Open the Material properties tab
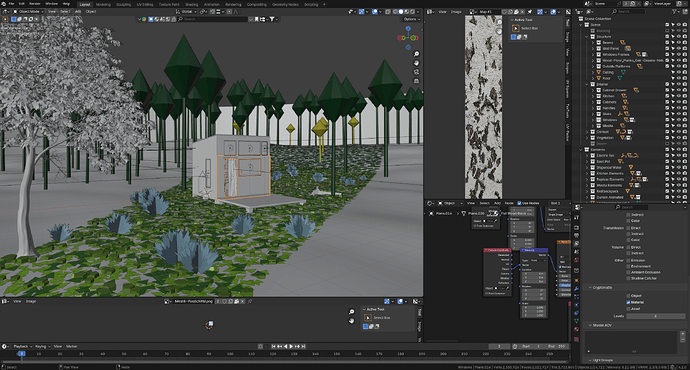Image resolution: width=690 pixels, height=370 pixels. 576,330
